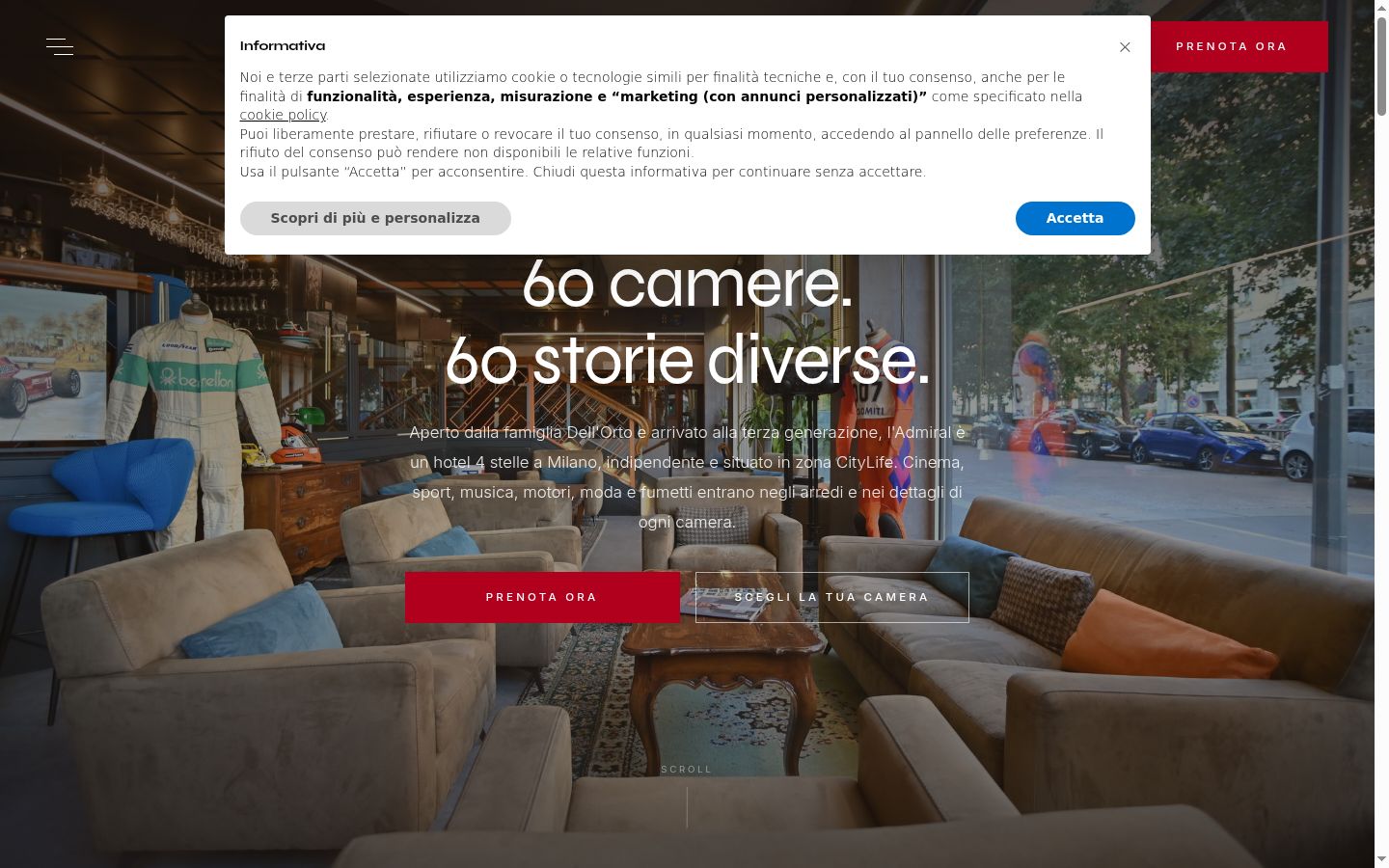The height and width of the screenshot is (868, 1389).
Task: Click the Accetta cookie button
Action: [x=1075, y=218]
